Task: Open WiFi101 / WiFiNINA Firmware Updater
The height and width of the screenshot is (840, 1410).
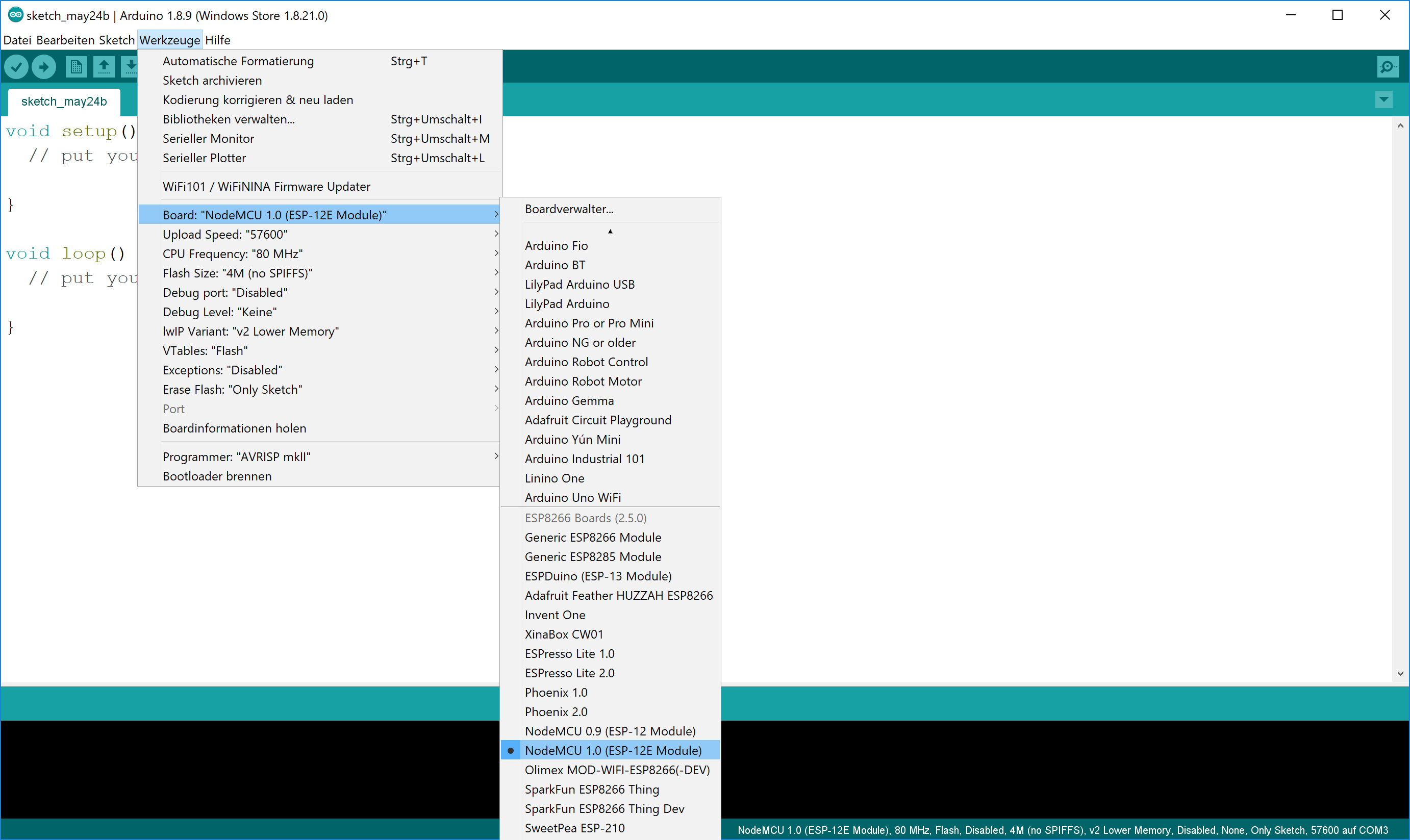Action: pyautogui.click(x=320, y=186)
